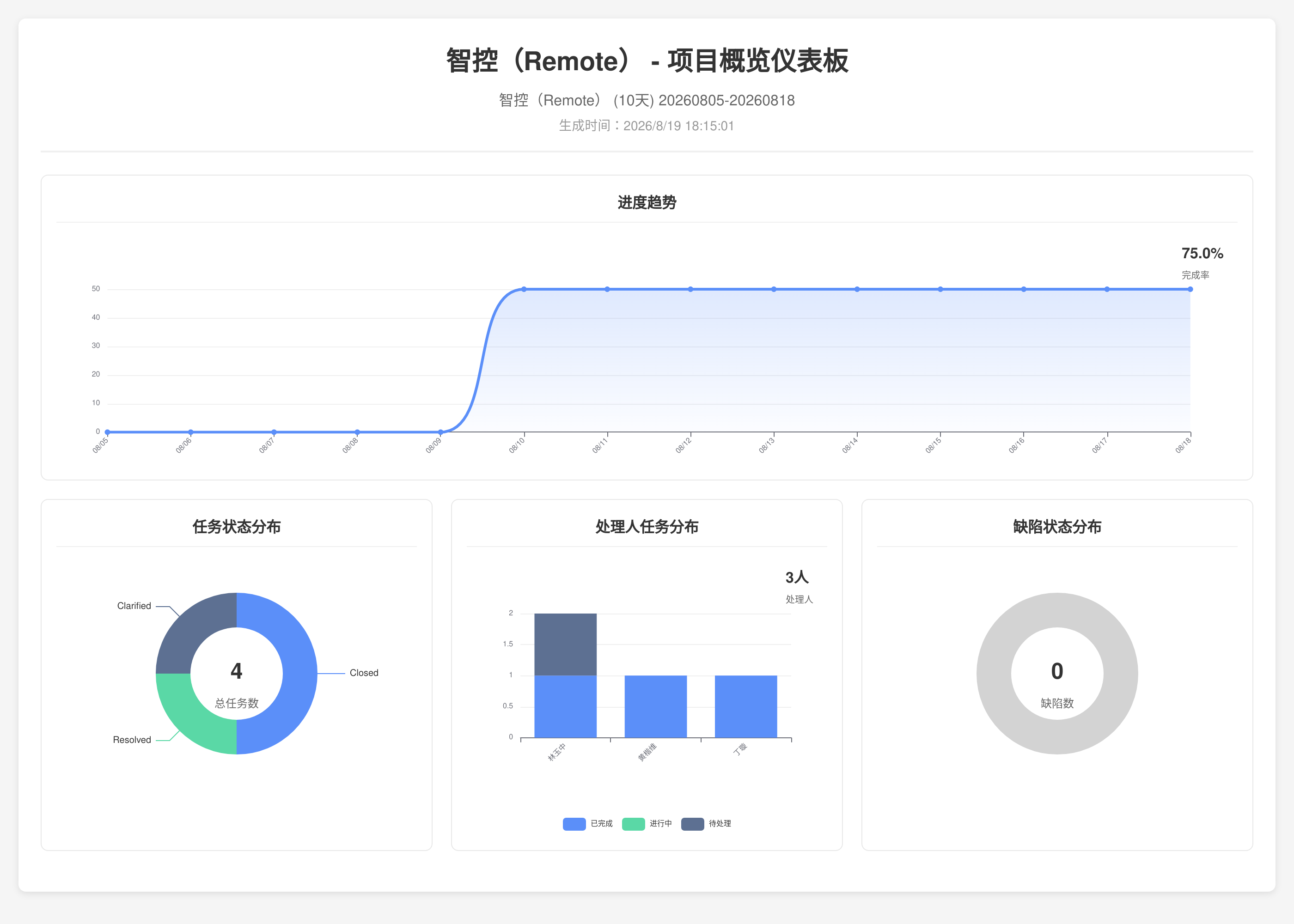This screenshot has width=1294, height=924.
Task: Toggle the 待处理 dark legend swatch
Action: coord(692,824)
